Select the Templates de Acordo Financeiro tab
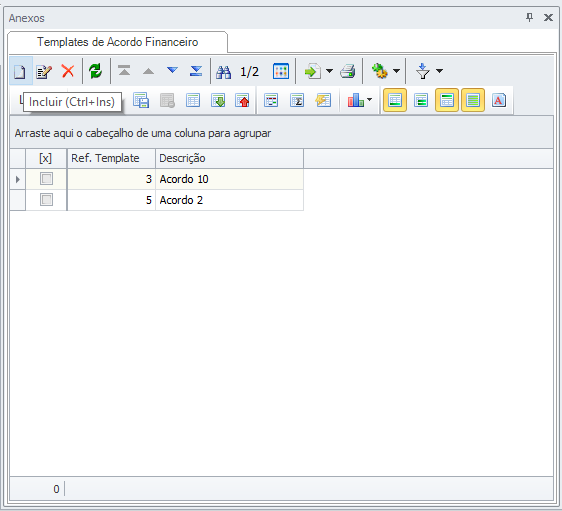Viewport: 562px width, 511px height. pos(118,42)
